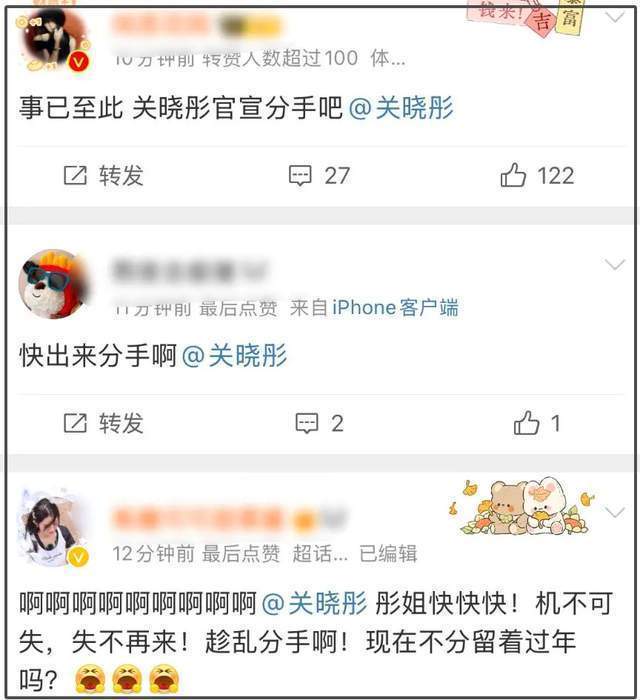This screenshot has width=640, height=700.
Task: Expand chevron menu on third post
Action: coord(615,512)
